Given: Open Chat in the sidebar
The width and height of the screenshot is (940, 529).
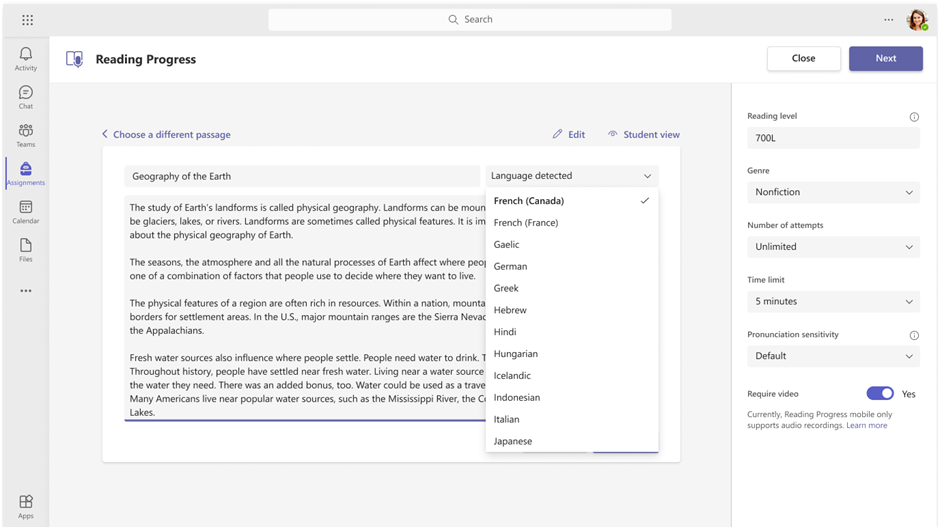Looking at the screenshot, I should point(26,97).
